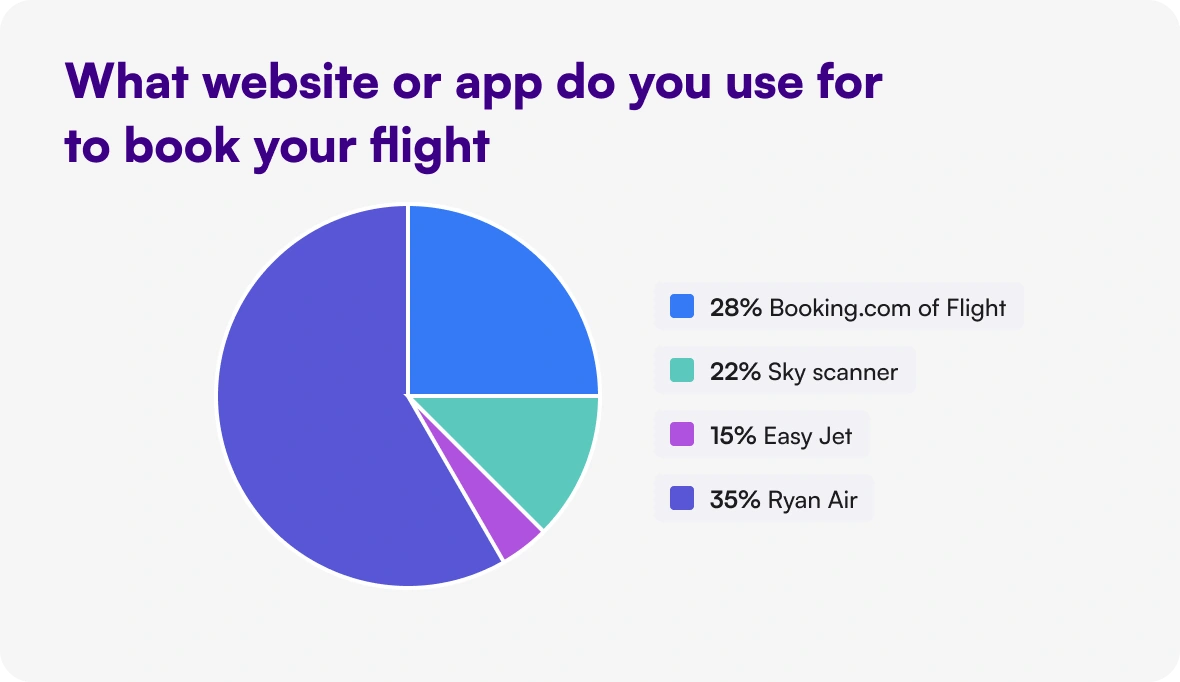Click the "Sky scanner" legend label

coord(833,372)
